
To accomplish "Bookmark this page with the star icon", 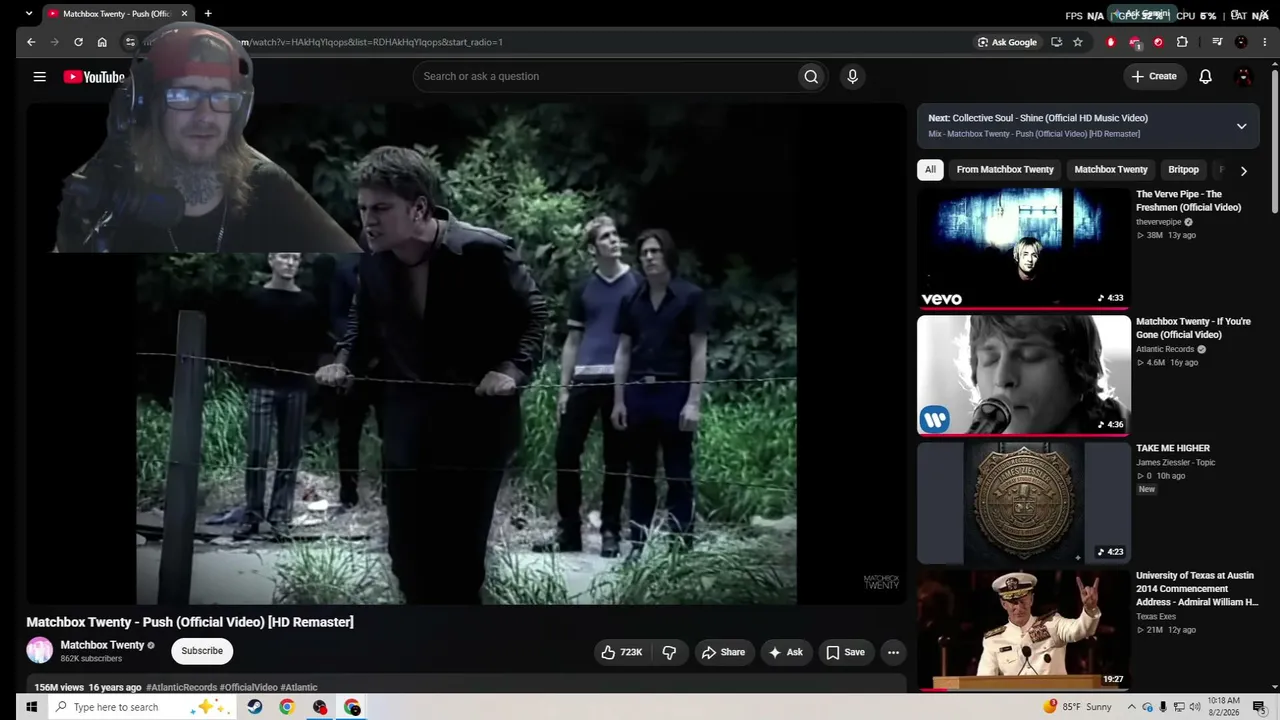I will (x=1078, y=42).
